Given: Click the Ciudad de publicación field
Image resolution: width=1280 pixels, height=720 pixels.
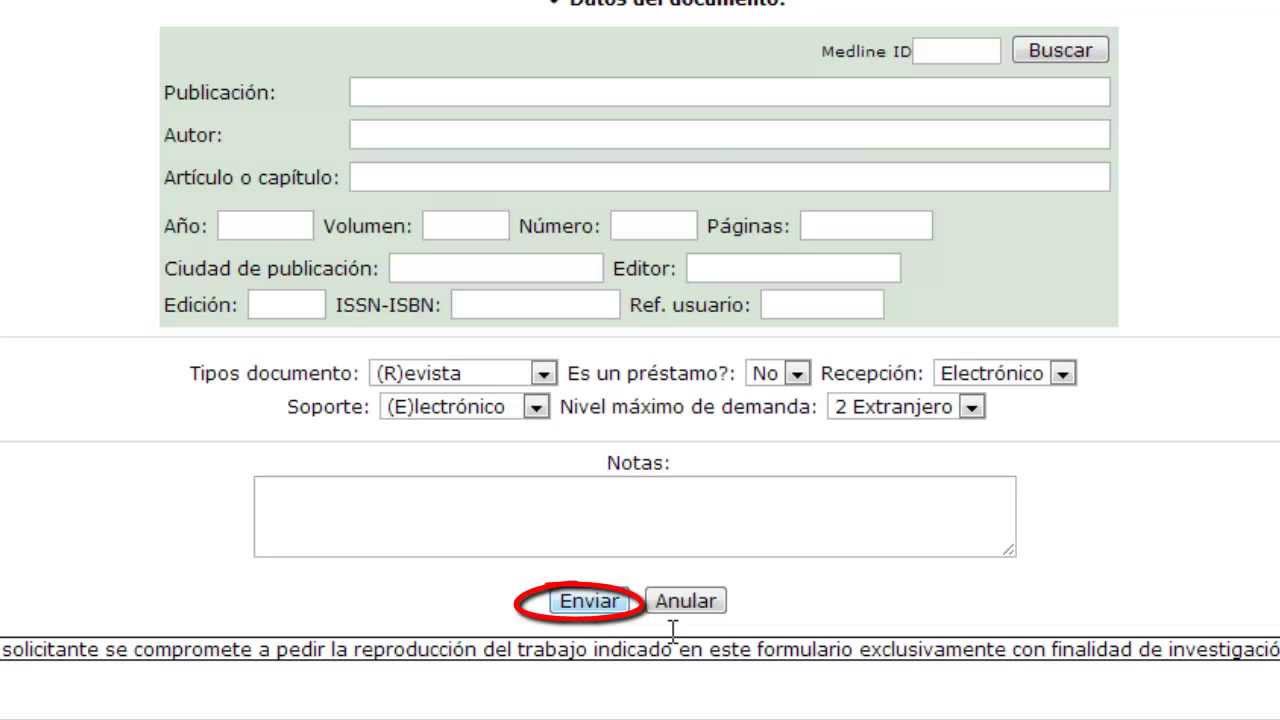Looking at the screenshot, I should (x=496, y=268).
